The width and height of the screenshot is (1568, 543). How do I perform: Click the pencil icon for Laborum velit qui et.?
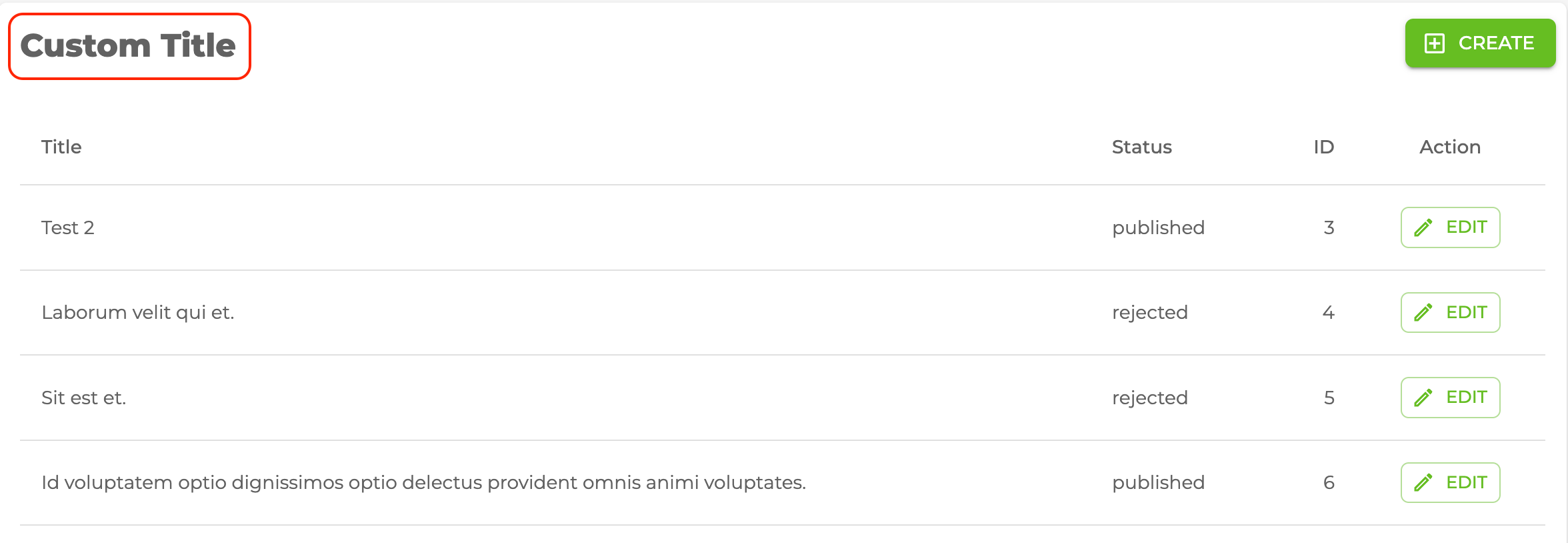(1423, 312)
